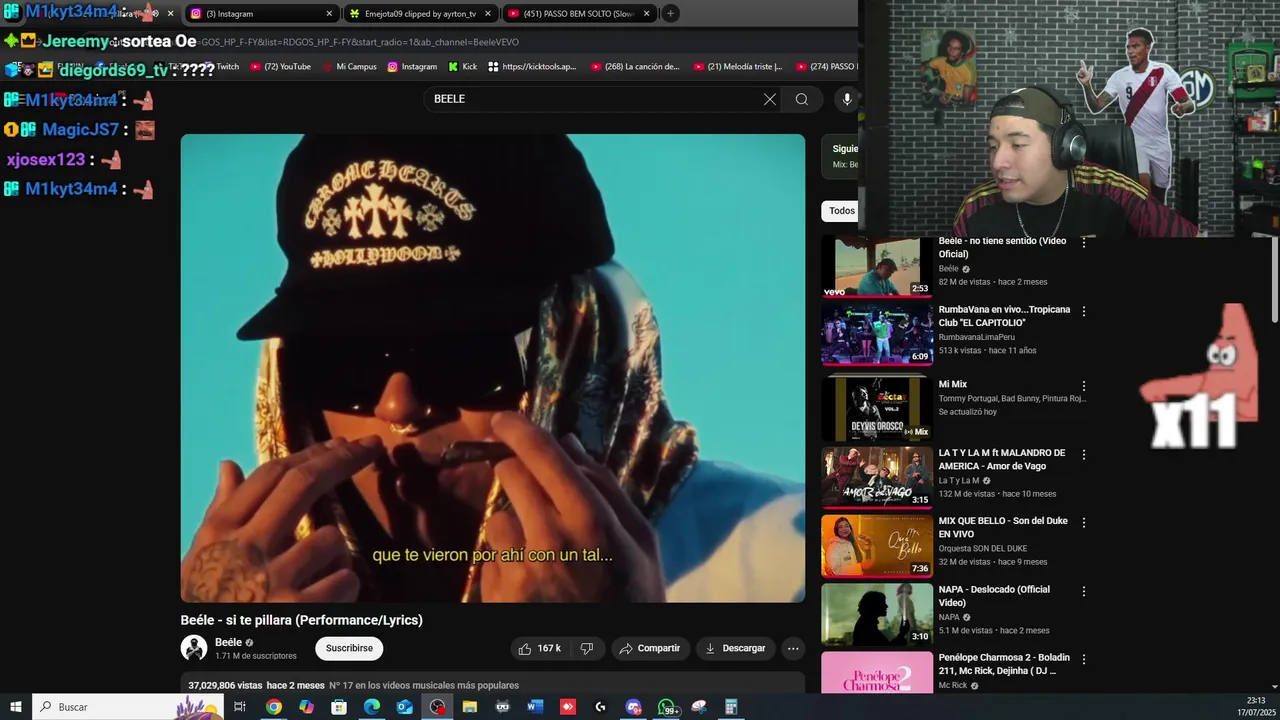
Task: Clear the BEELE search text with X
Action: [769, 99]
